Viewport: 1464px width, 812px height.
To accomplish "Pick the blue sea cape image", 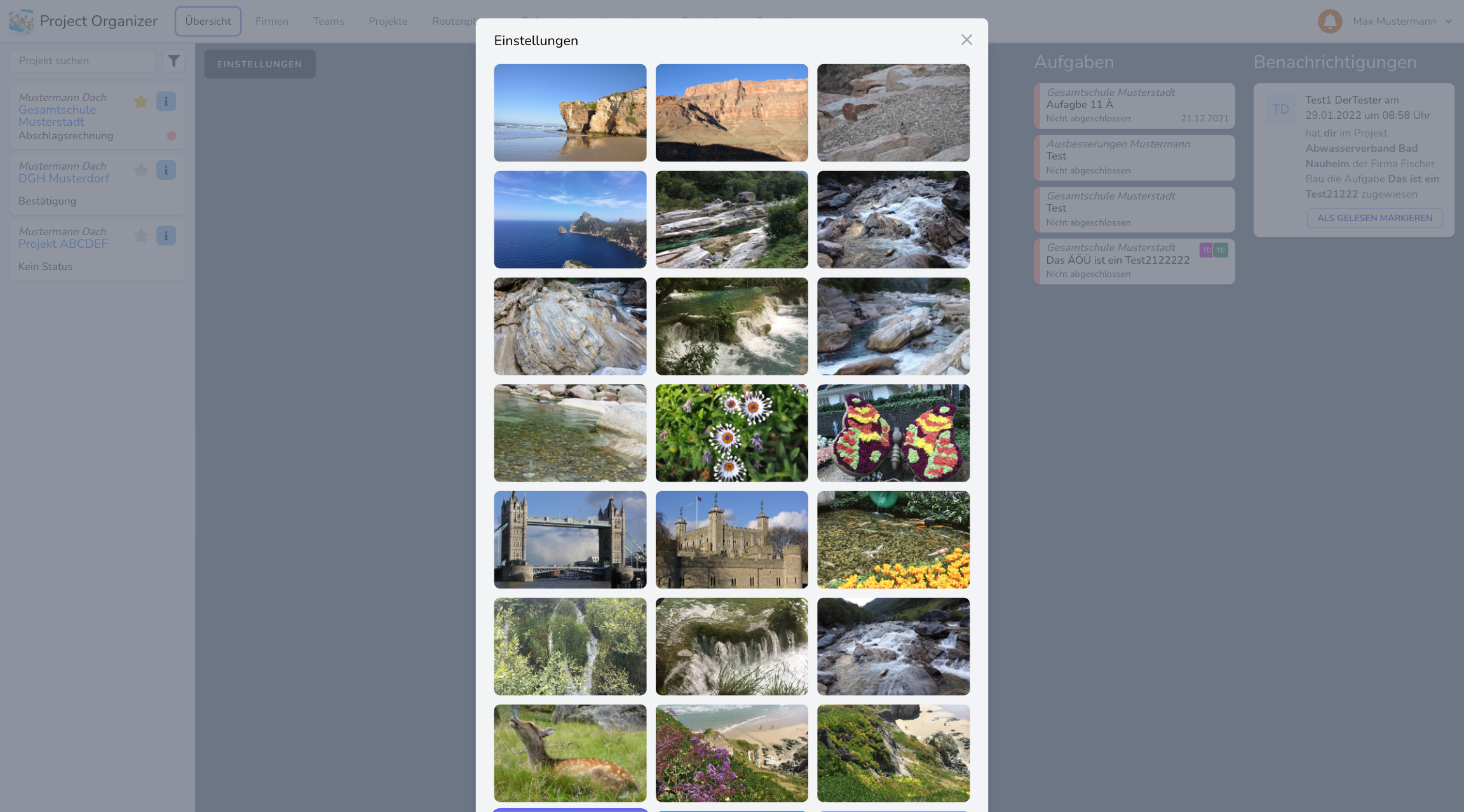I will (570, 219).
